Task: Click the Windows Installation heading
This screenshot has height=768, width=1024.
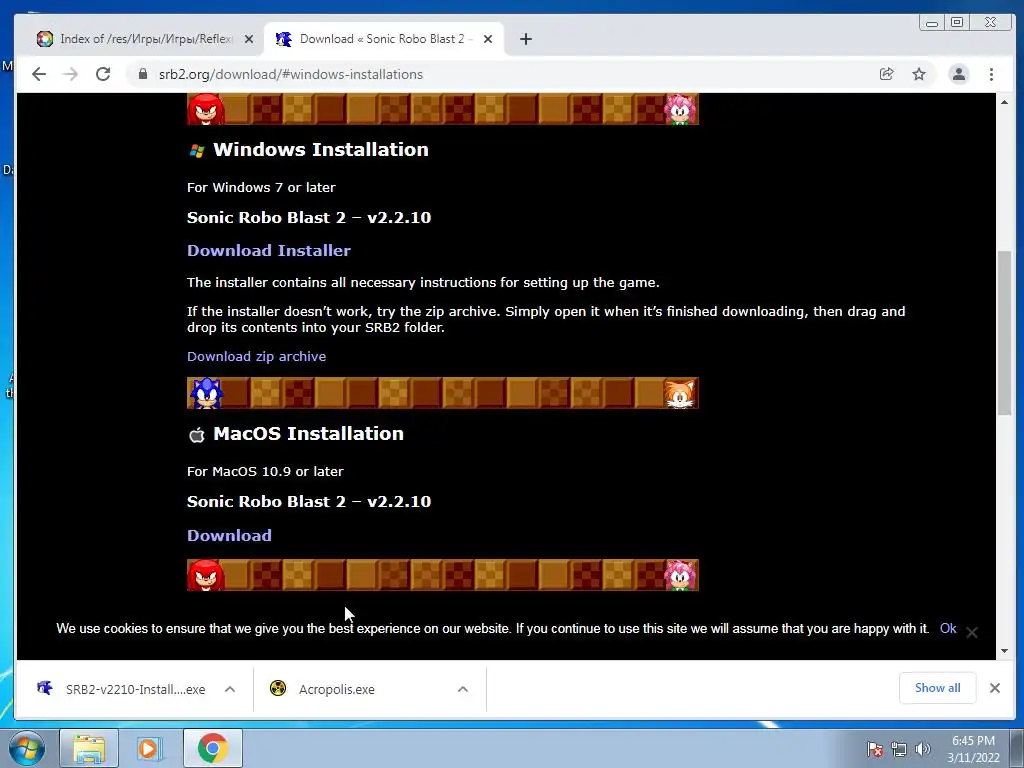Action: pyautogui.click(x=321, y=150)
